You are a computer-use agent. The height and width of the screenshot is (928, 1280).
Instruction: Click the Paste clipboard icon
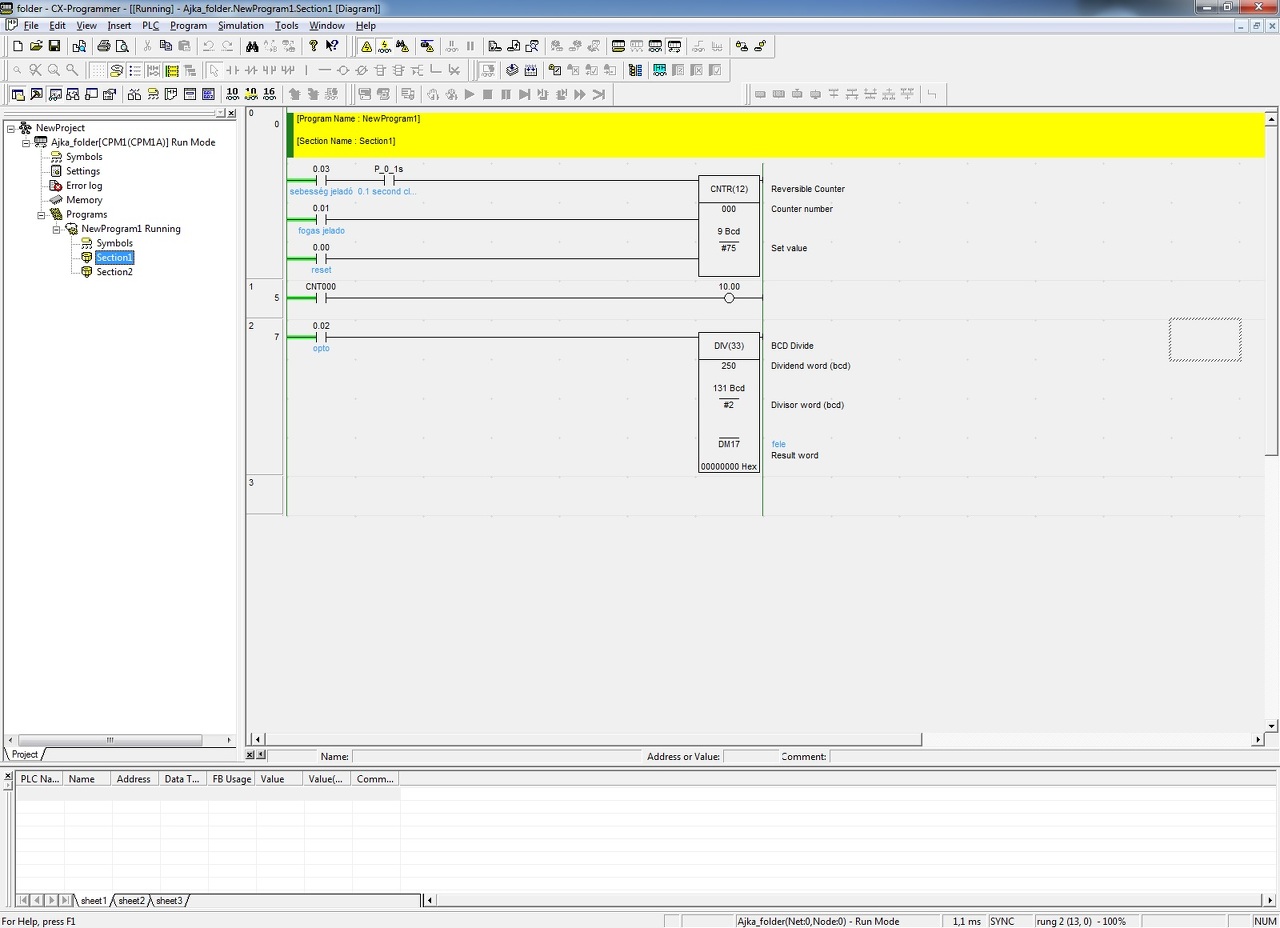point(185,46)
